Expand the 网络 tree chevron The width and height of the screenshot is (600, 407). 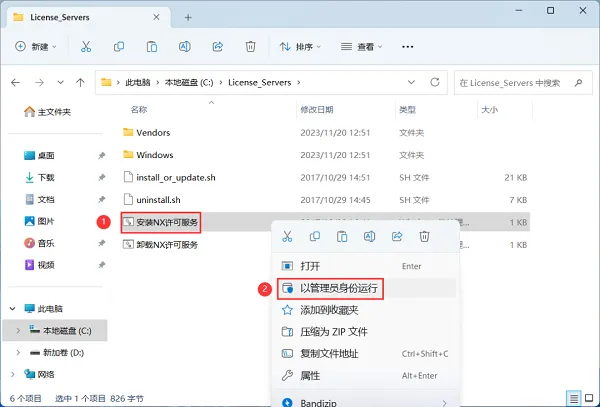[x=12, y=374]
